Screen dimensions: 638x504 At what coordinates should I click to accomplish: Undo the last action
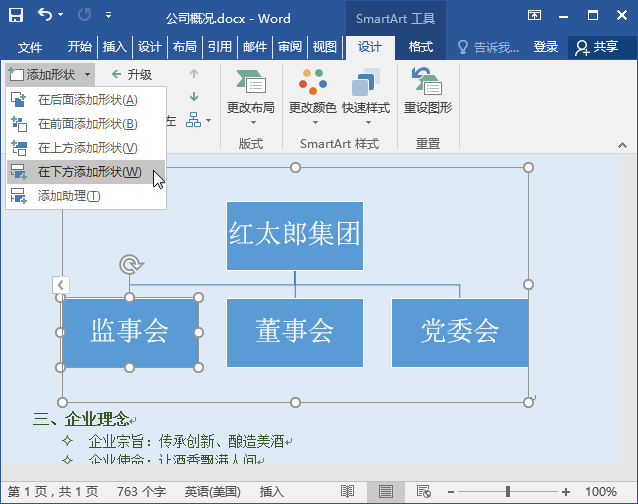pyautogui.click(x=45, y=15)
